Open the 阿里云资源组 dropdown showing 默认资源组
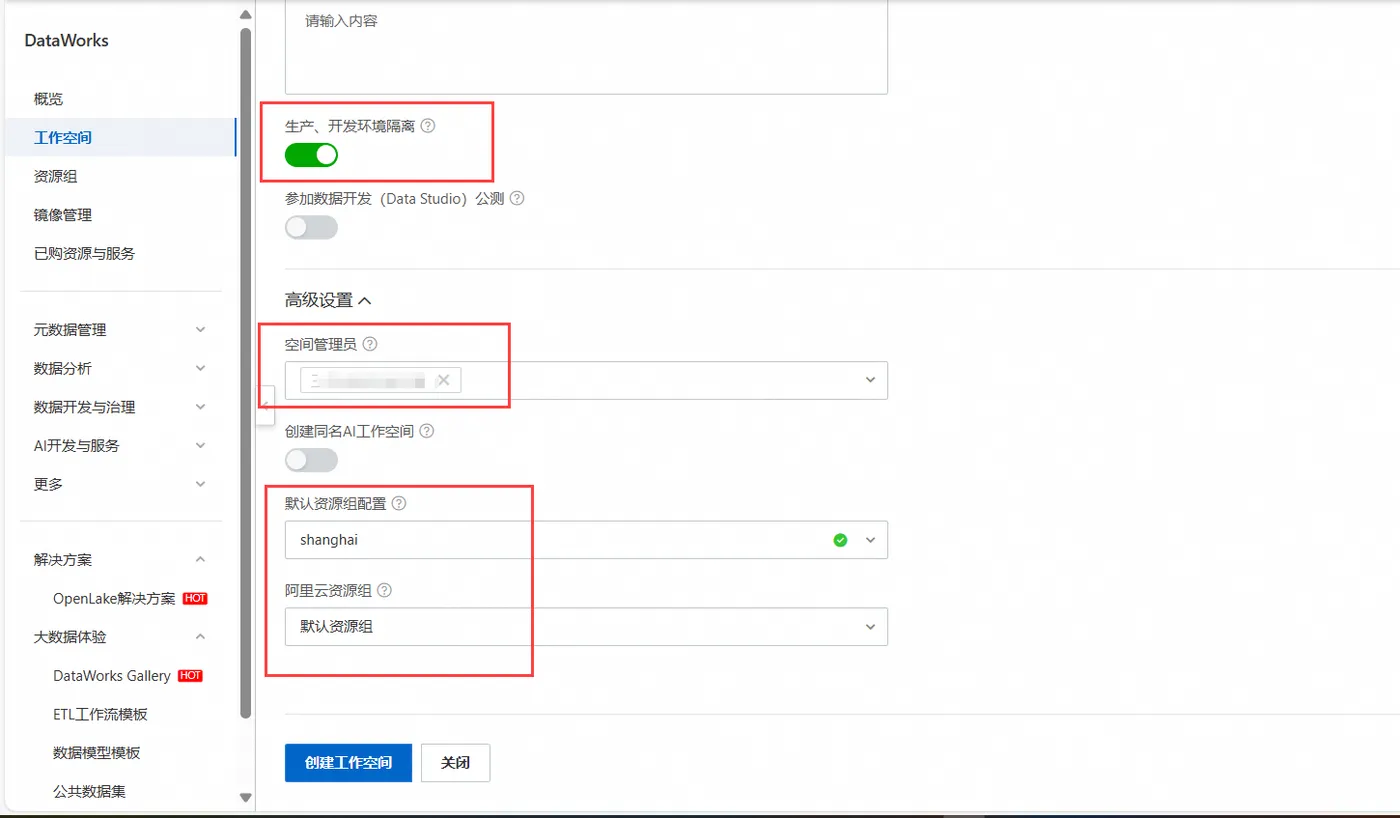This screenshot has height=818, width=1400. 586,627
